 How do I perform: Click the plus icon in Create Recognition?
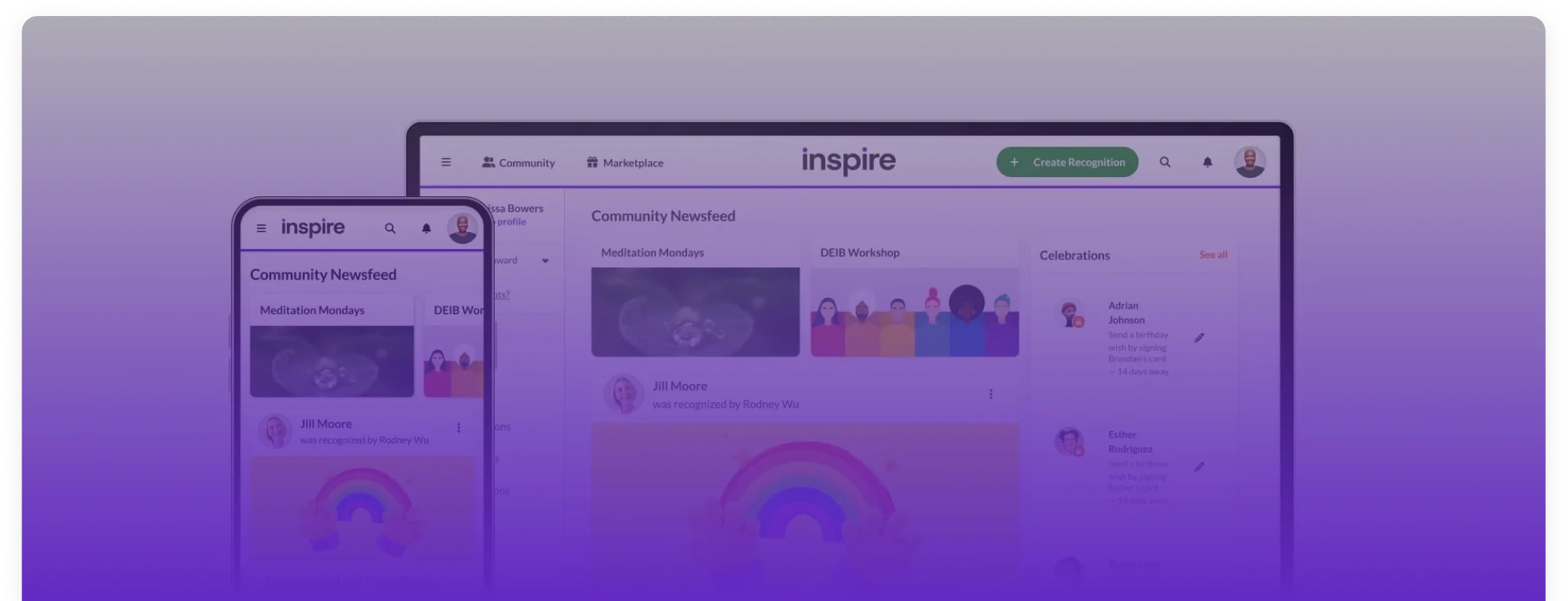[x=1014, y=162]
